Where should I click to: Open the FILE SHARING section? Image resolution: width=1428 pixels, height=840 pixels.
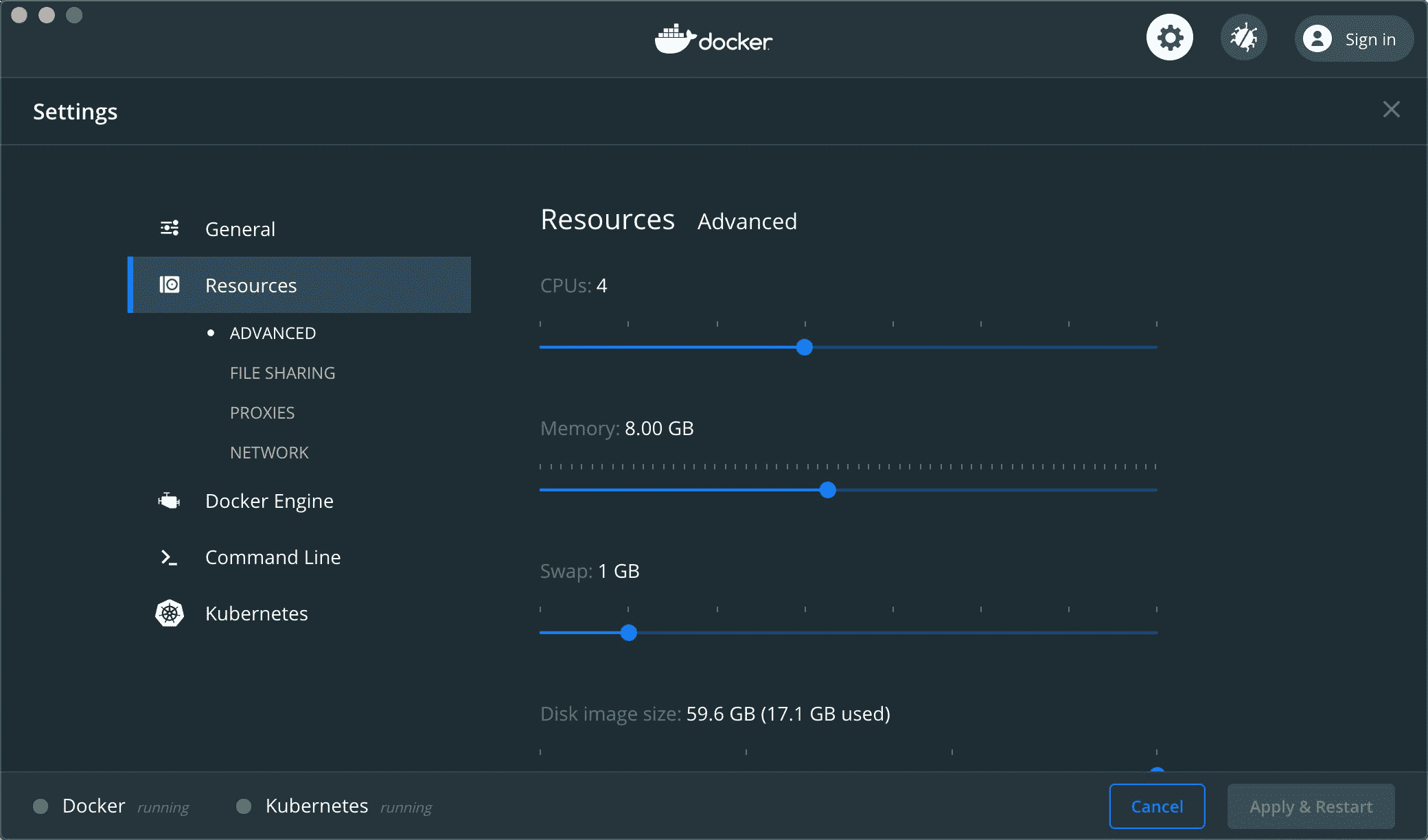(282, 373)
